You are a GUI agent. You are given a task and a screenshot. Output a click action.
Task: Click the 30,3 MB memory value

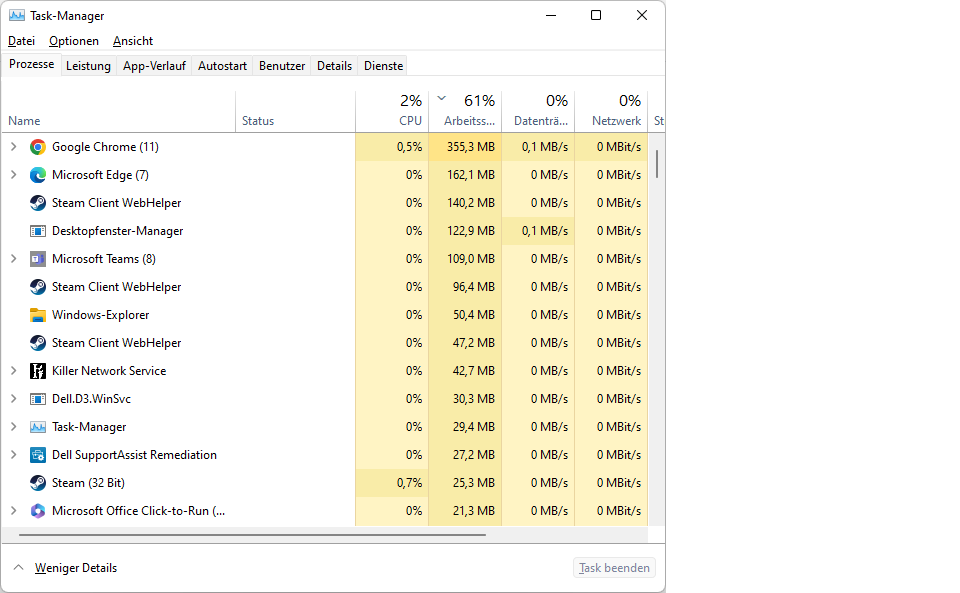(474, 399)
